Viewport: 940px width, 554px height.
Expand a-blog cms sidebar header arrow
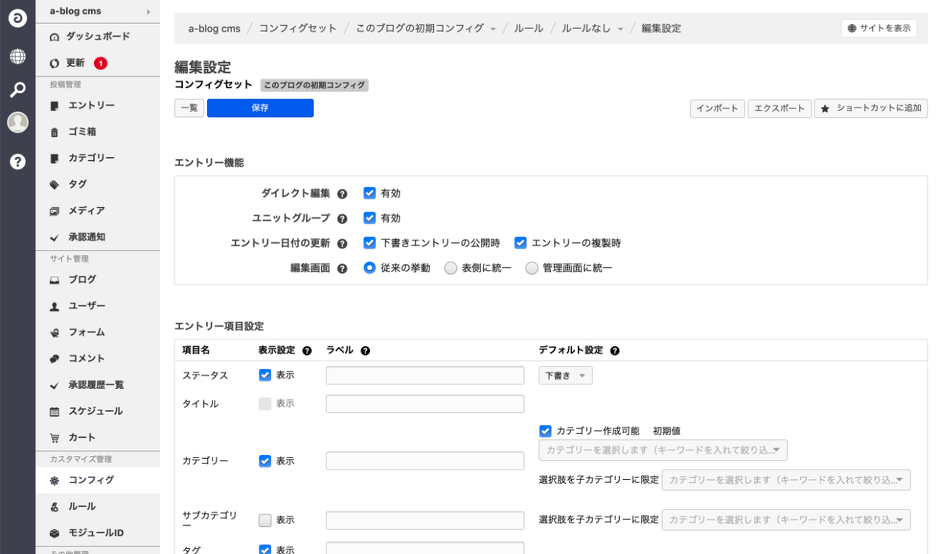coord(149,11)
